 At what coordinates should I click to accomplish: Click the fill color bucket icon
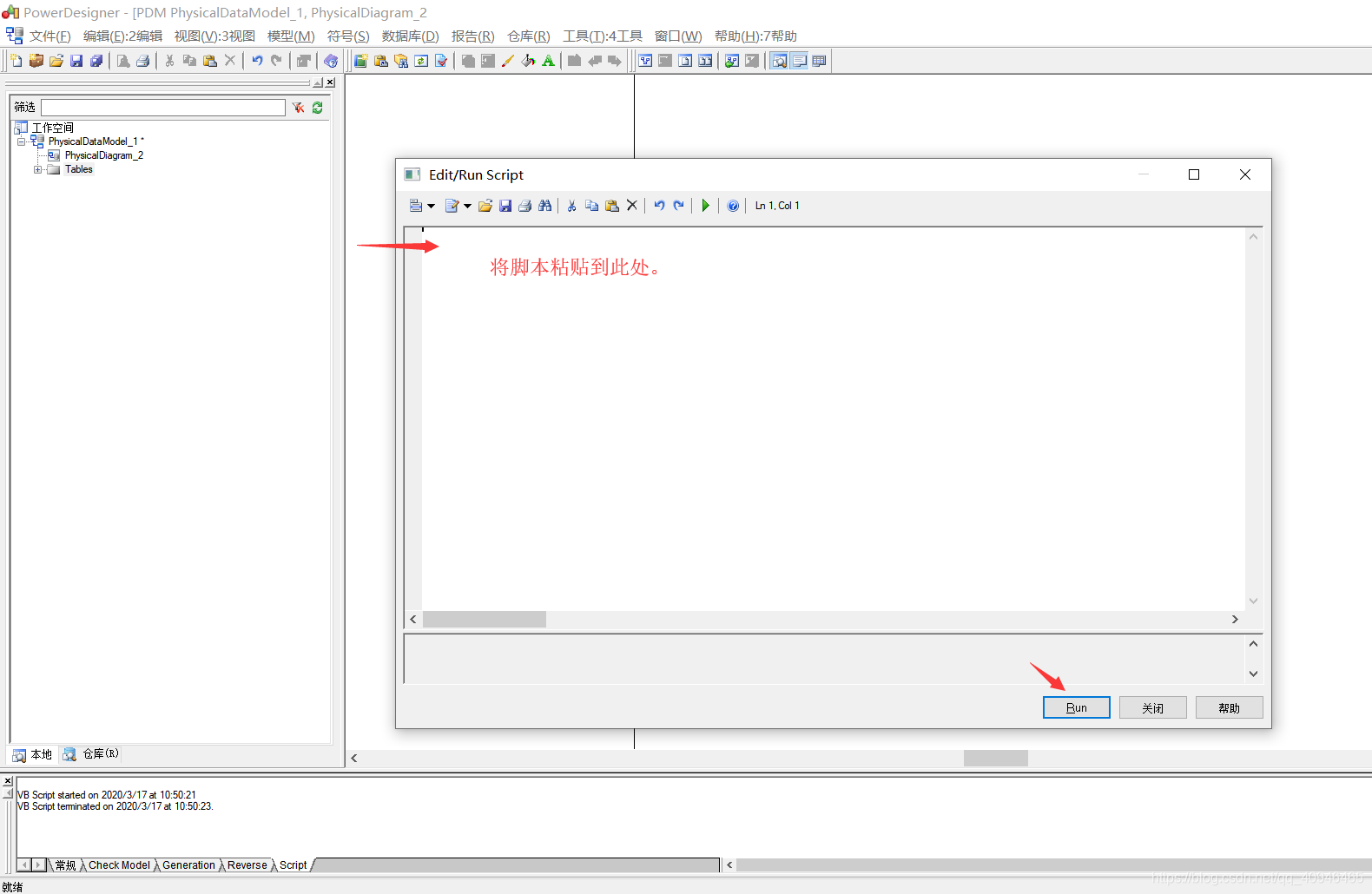[528, 61]
